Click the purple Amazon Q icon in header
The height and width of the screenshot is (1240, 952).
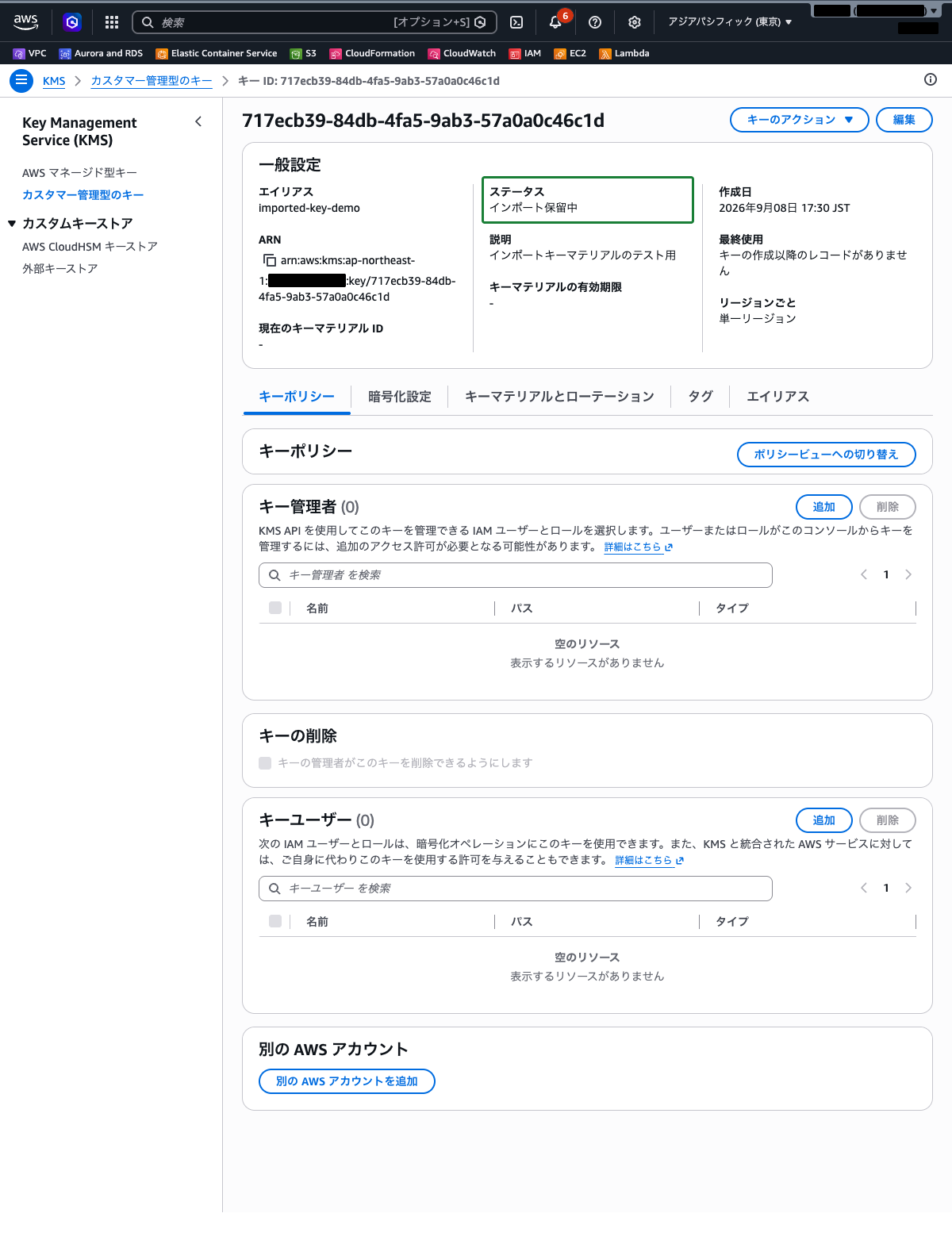tap(72, 22)
